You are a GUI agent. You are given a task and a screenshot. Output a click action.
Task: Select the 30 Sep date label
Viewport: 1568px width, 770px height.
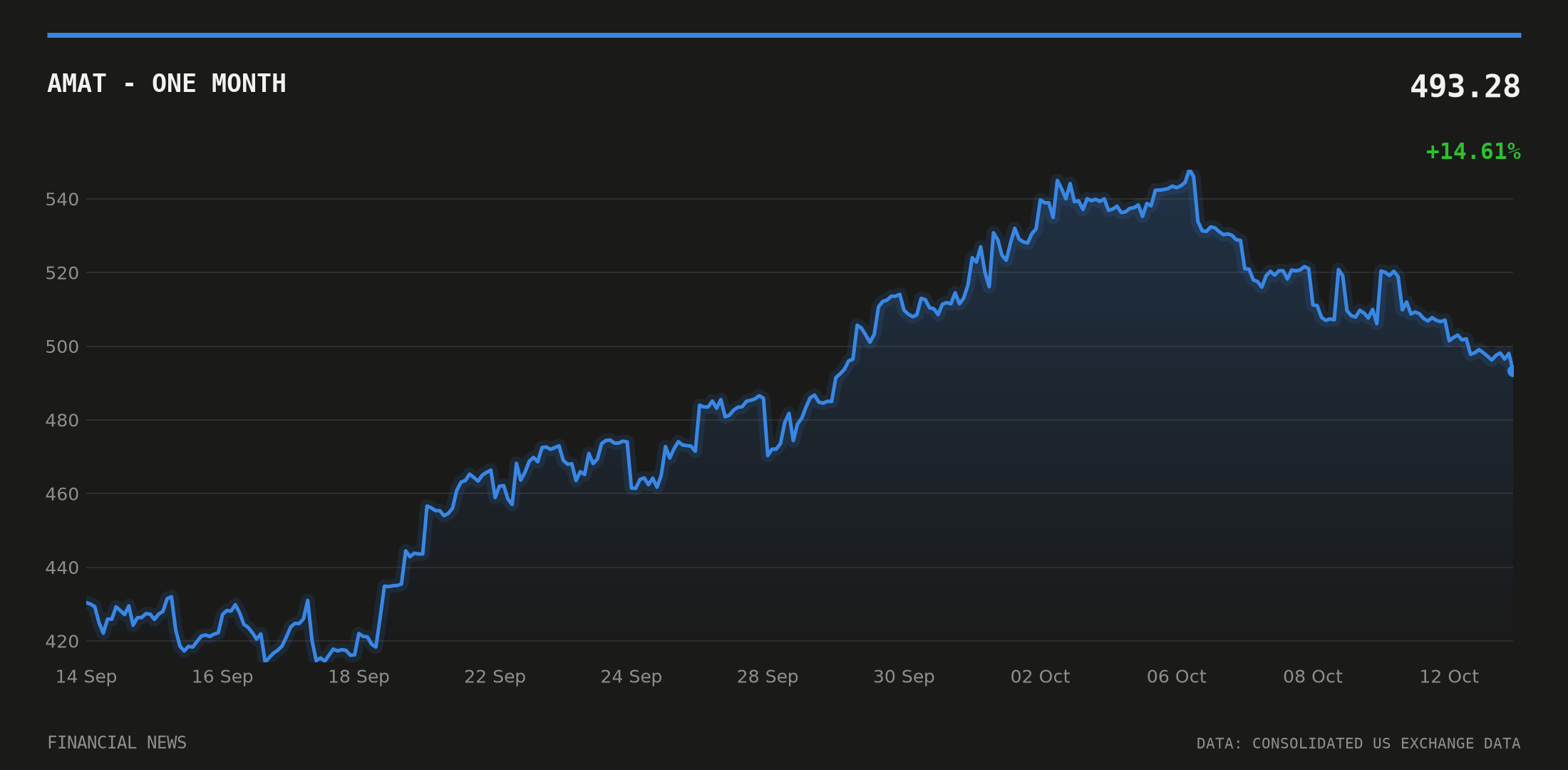904,677
